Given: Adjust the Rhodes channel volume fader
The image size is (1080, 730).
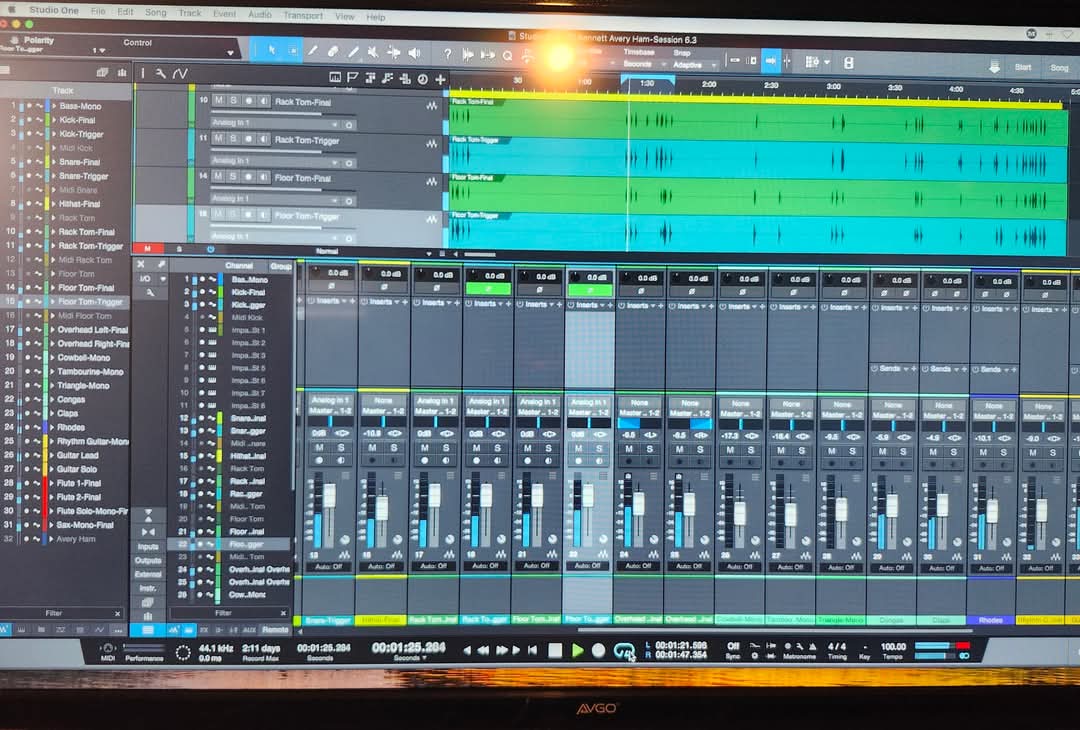Looking at the screenshot, I should 993,510.
